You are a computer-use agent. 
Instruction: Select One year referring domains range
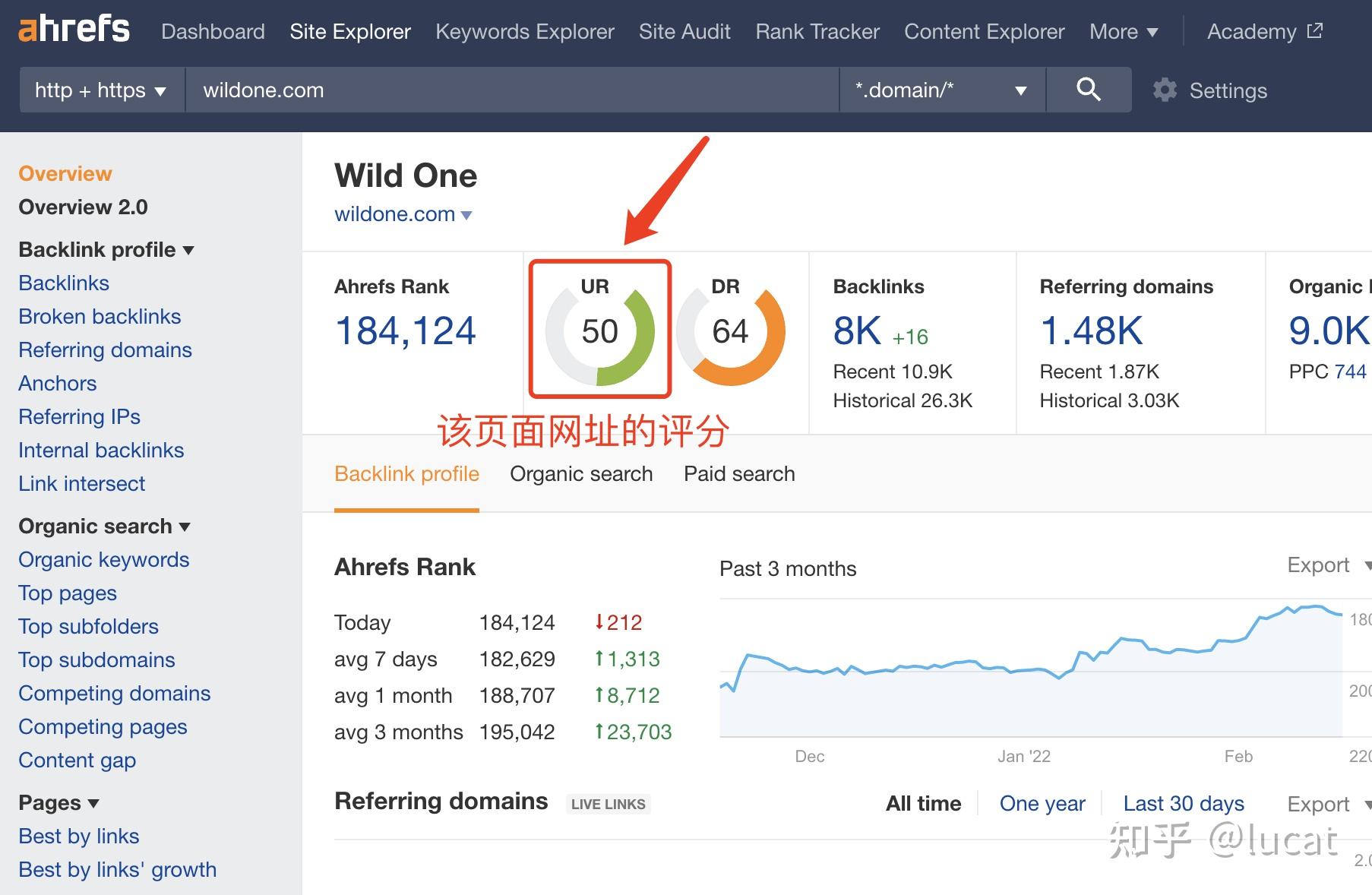pos(1042,803)
